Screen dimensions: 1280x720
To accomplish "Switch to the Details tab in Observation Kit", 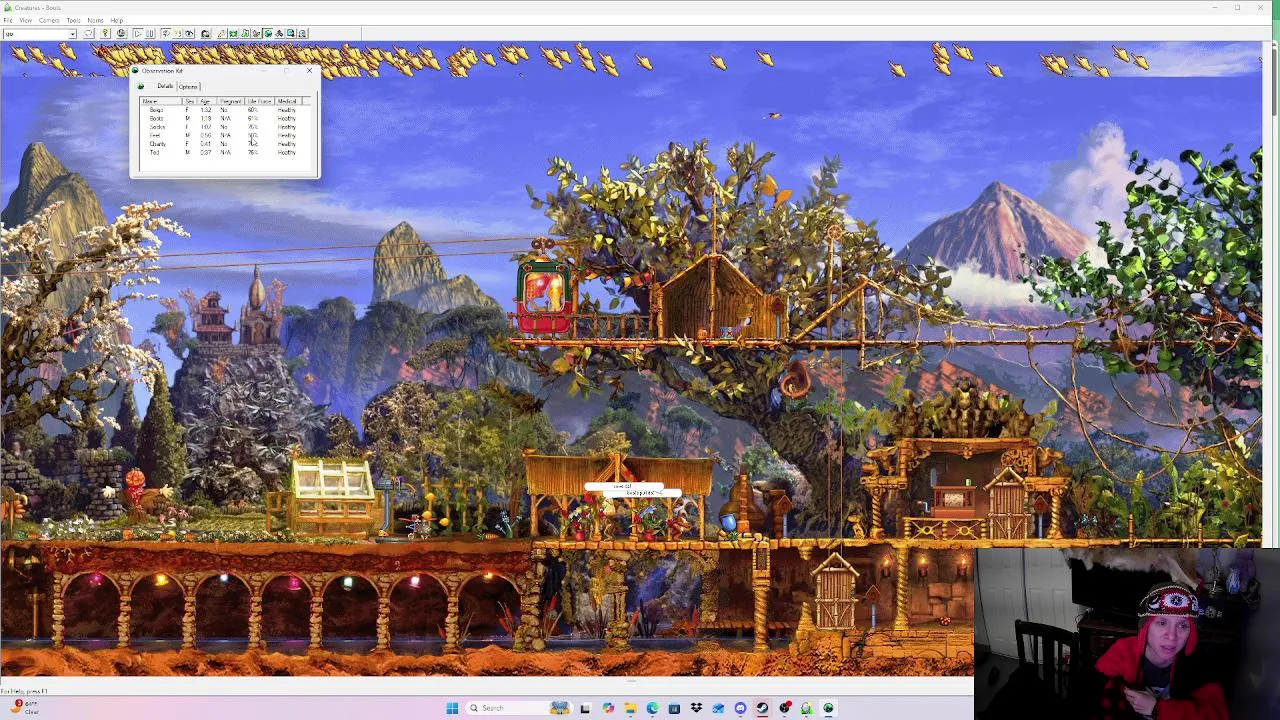I will tap(165, 86).
